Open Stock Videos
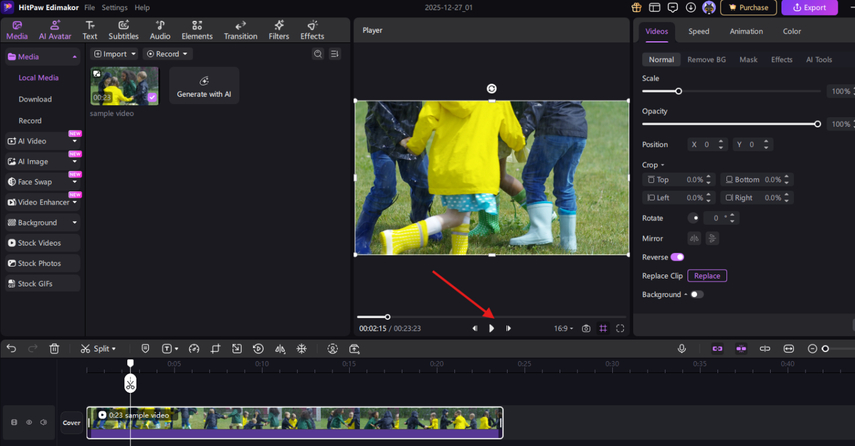 (x=43, y=243)
